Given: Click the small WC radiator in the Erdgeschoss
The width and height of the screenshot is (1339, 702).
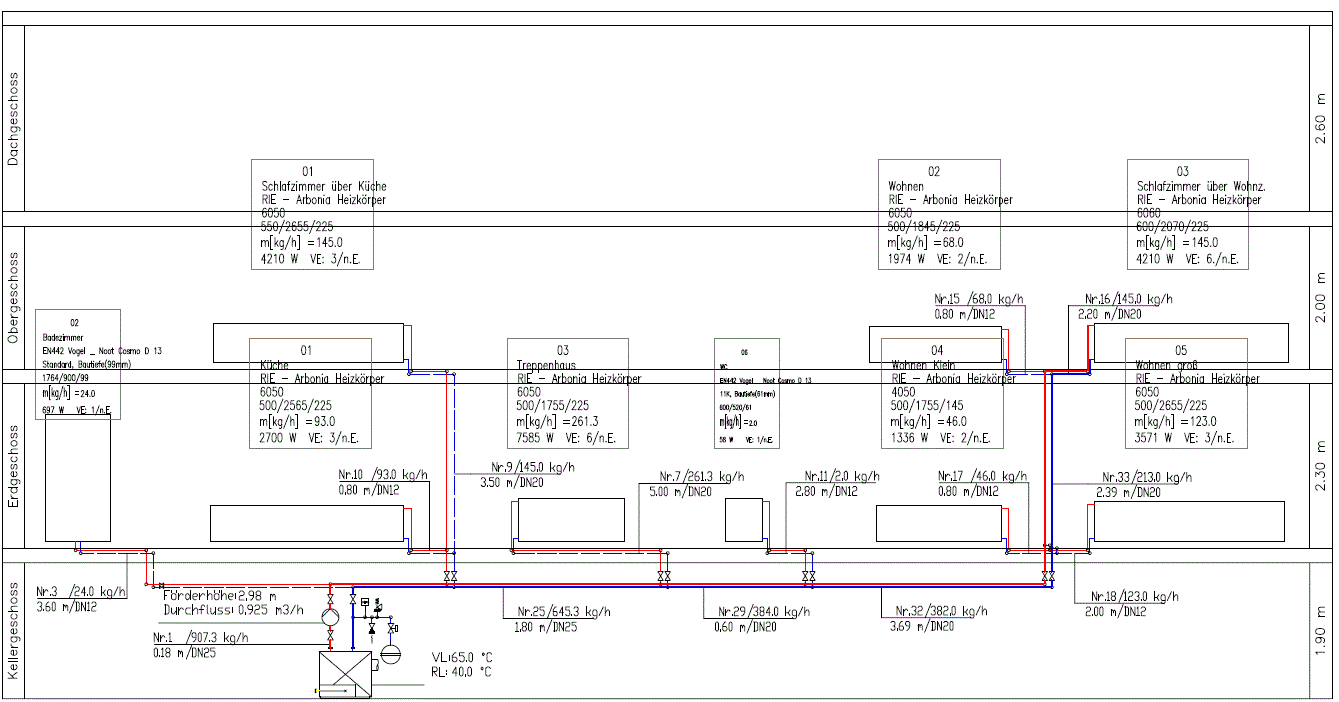Looking at the screenshot, I should click(743, 520).
